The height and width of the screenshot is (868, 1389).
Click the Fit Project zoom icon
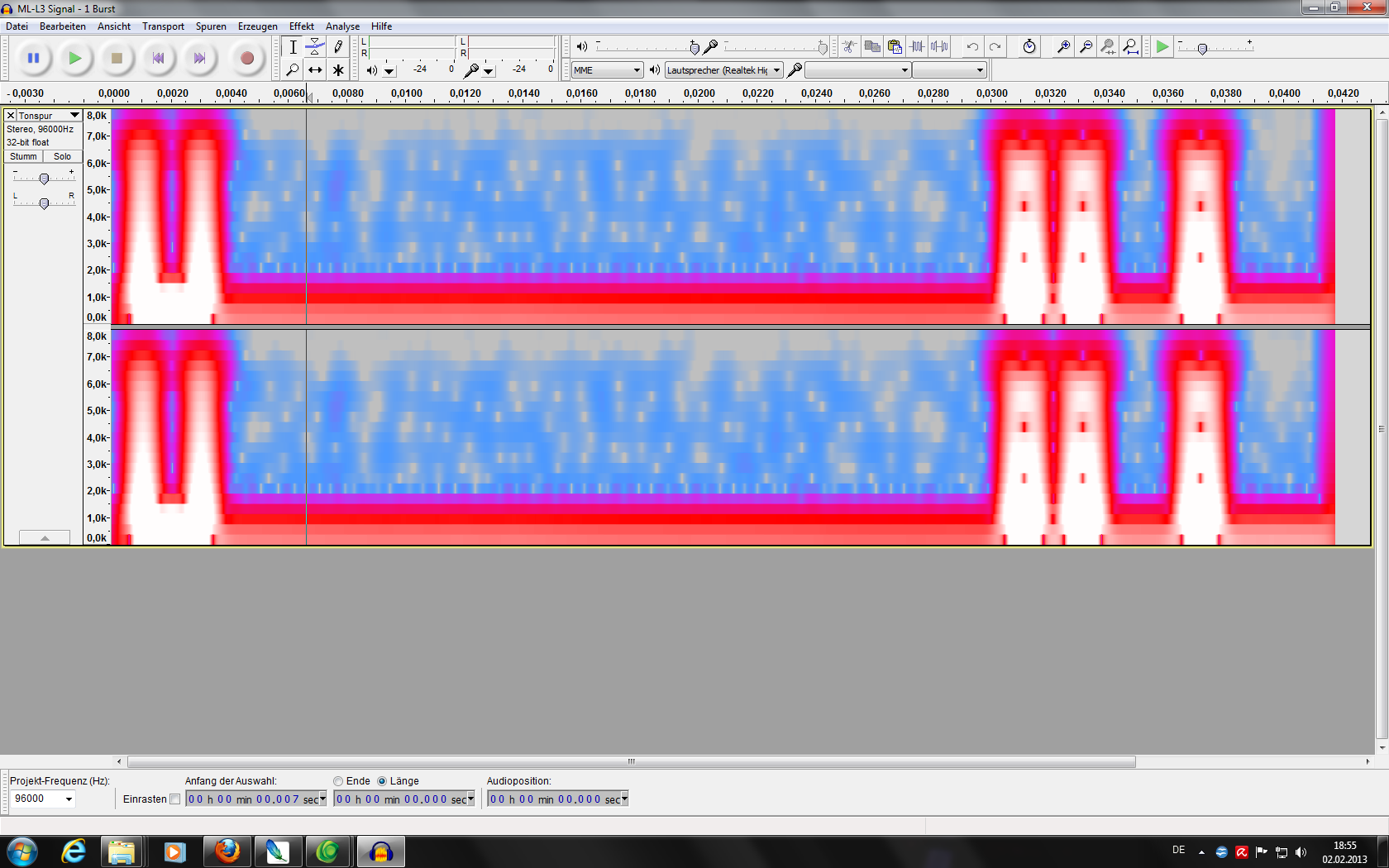(x=1130, y=47)
